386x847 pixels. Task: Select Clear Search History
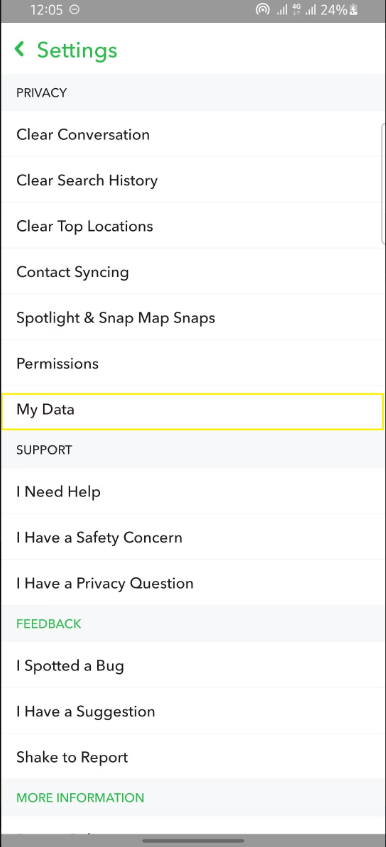click(x=192, y=180)
